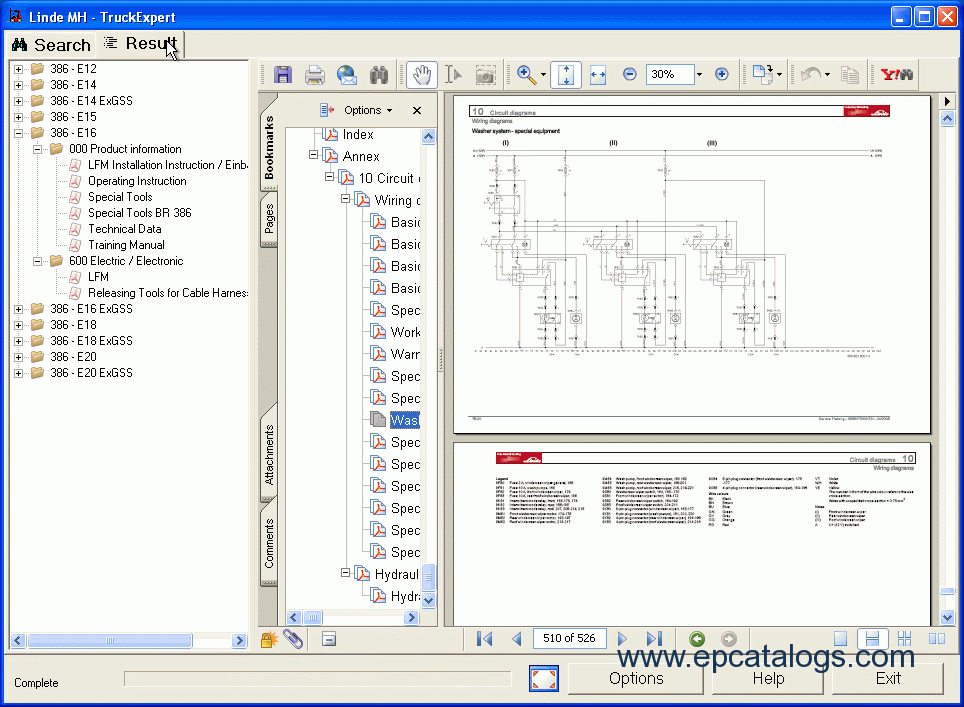Select the 10 Circuit bookmark
The height and width of the screenshot is (707, 964).
(387, 178)
